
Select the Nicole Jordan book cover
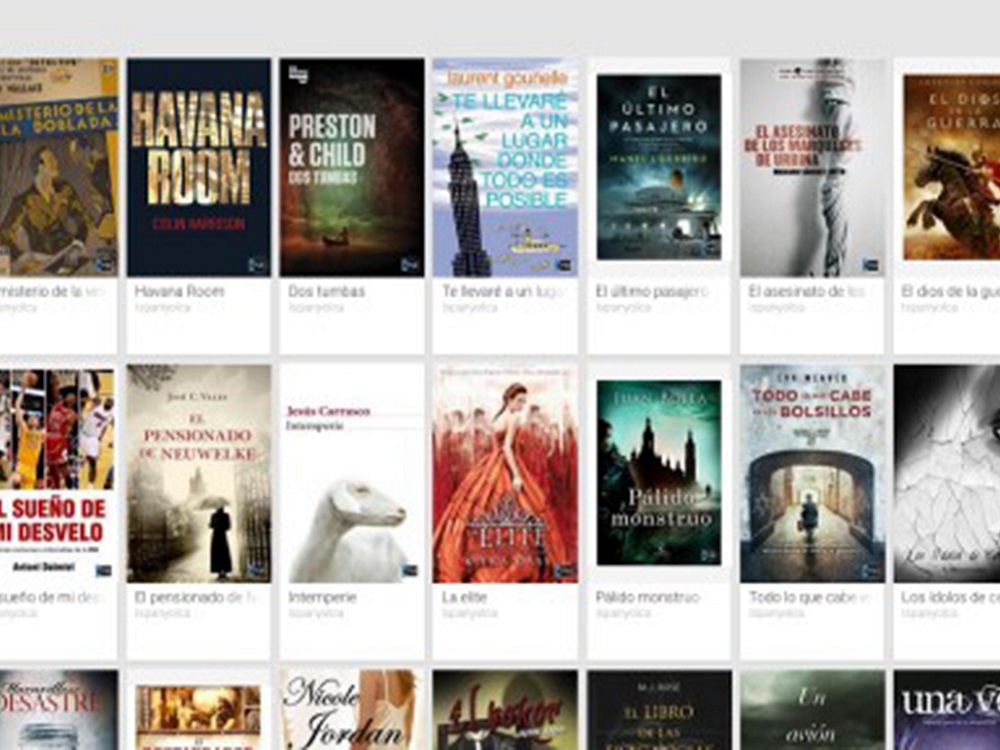tap(352, 710)
